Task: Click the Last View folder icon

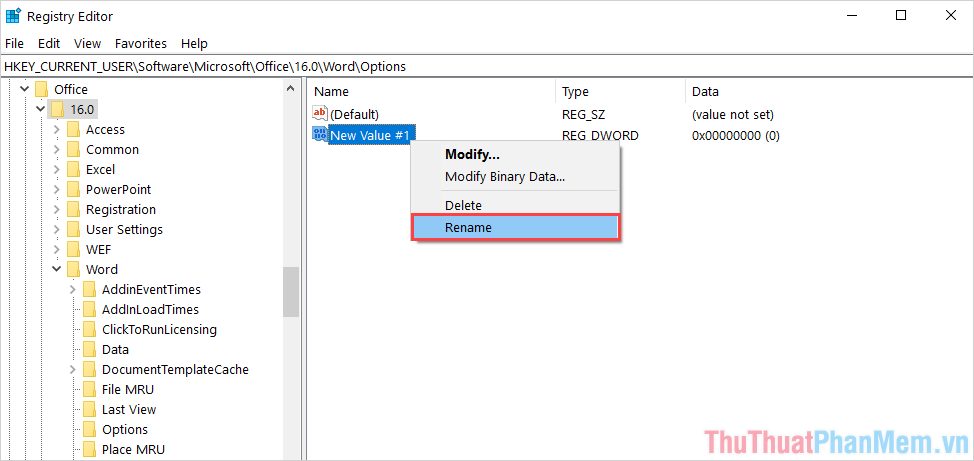Action: point(90,409)
